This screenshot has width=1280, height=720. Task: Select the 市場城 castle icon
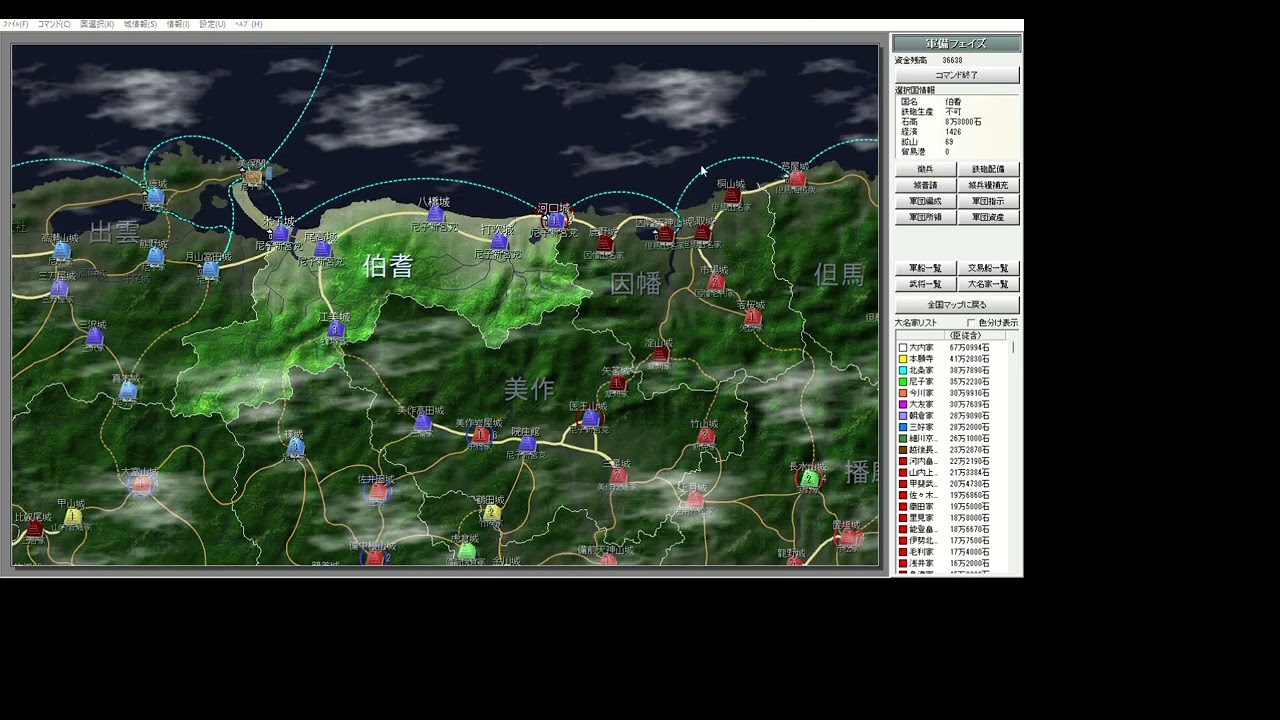coord(715,283)
